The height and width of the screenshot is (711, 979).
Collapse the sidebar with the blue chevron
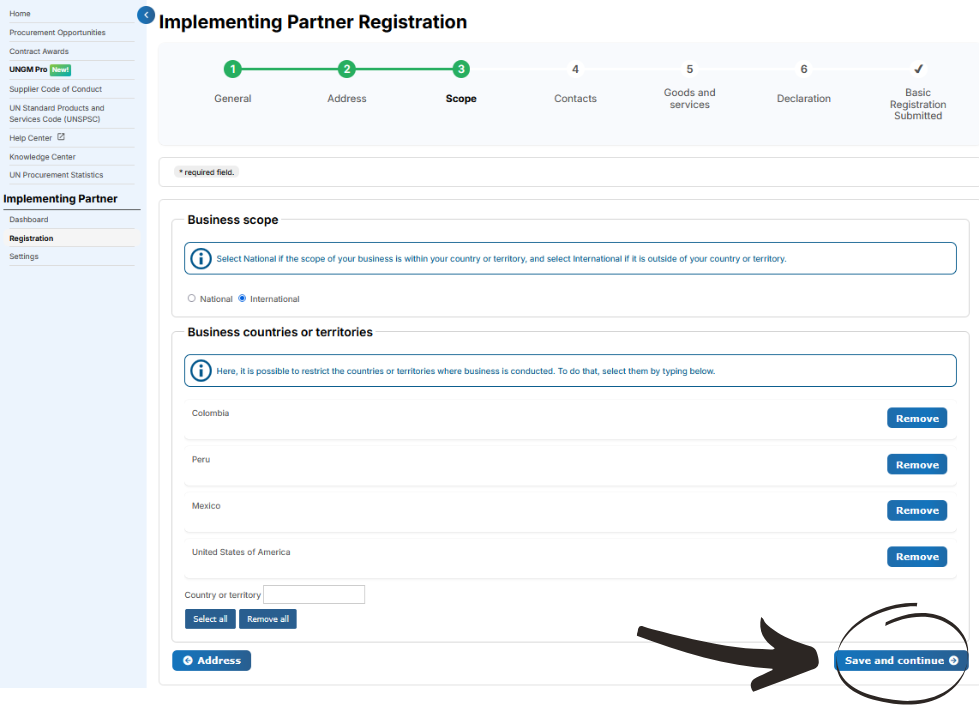click(145, 15)
